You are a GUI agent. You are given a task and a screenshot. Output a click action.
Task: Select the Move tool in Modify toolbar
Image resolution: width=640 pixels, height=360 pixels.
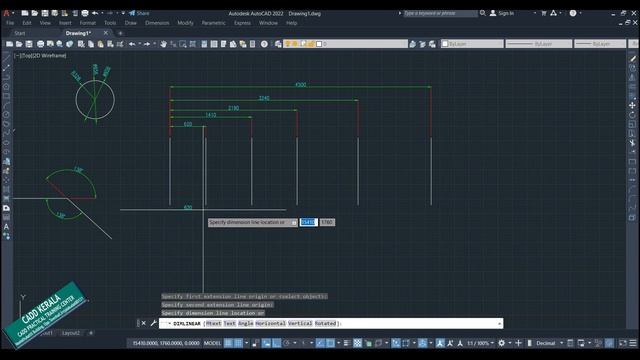coord(632,105)
